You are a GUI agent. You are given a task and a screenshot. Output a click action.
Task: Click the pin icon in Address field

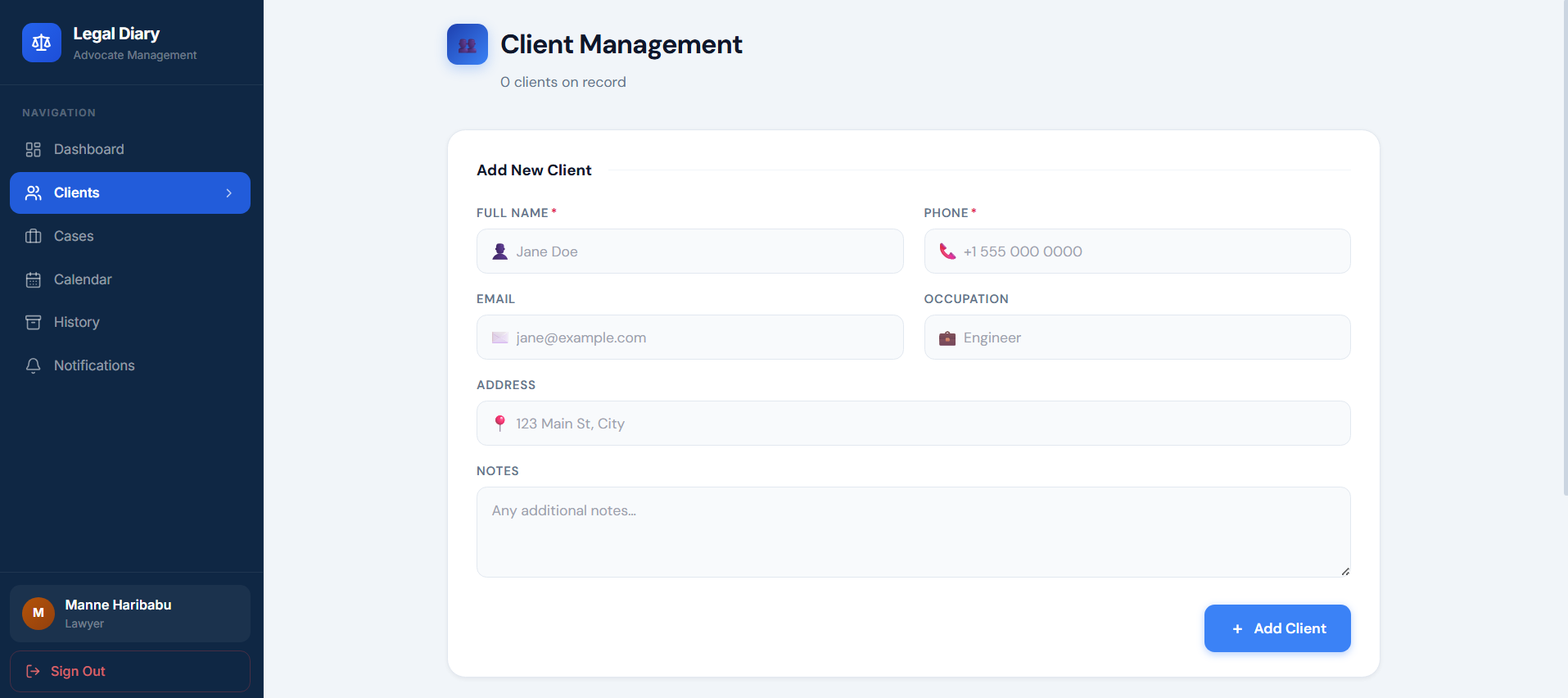pos(500,424)
